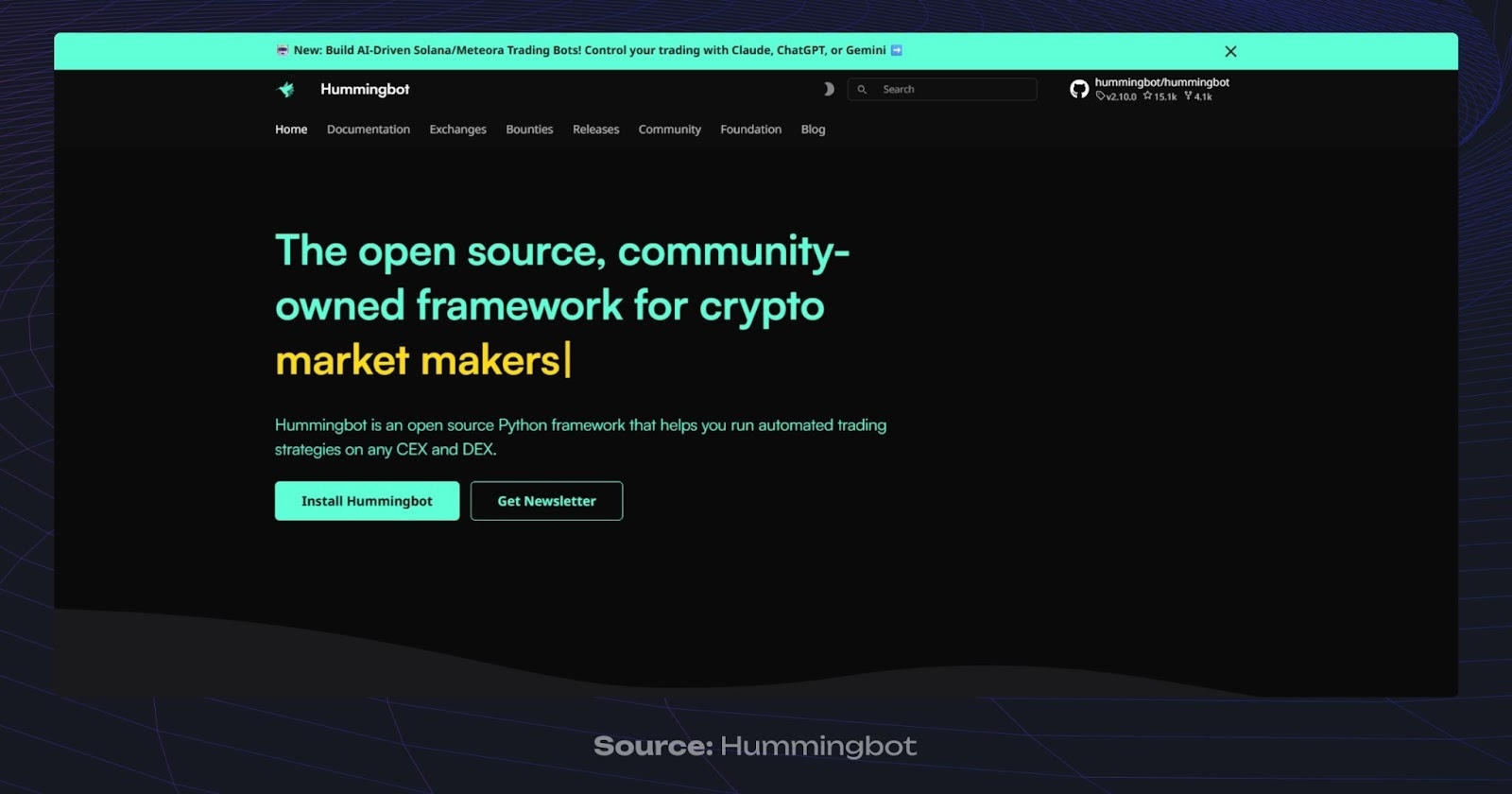The image size is (1512, 794).
Task: Switch to the Releases tab
Action: coord(595,129)
